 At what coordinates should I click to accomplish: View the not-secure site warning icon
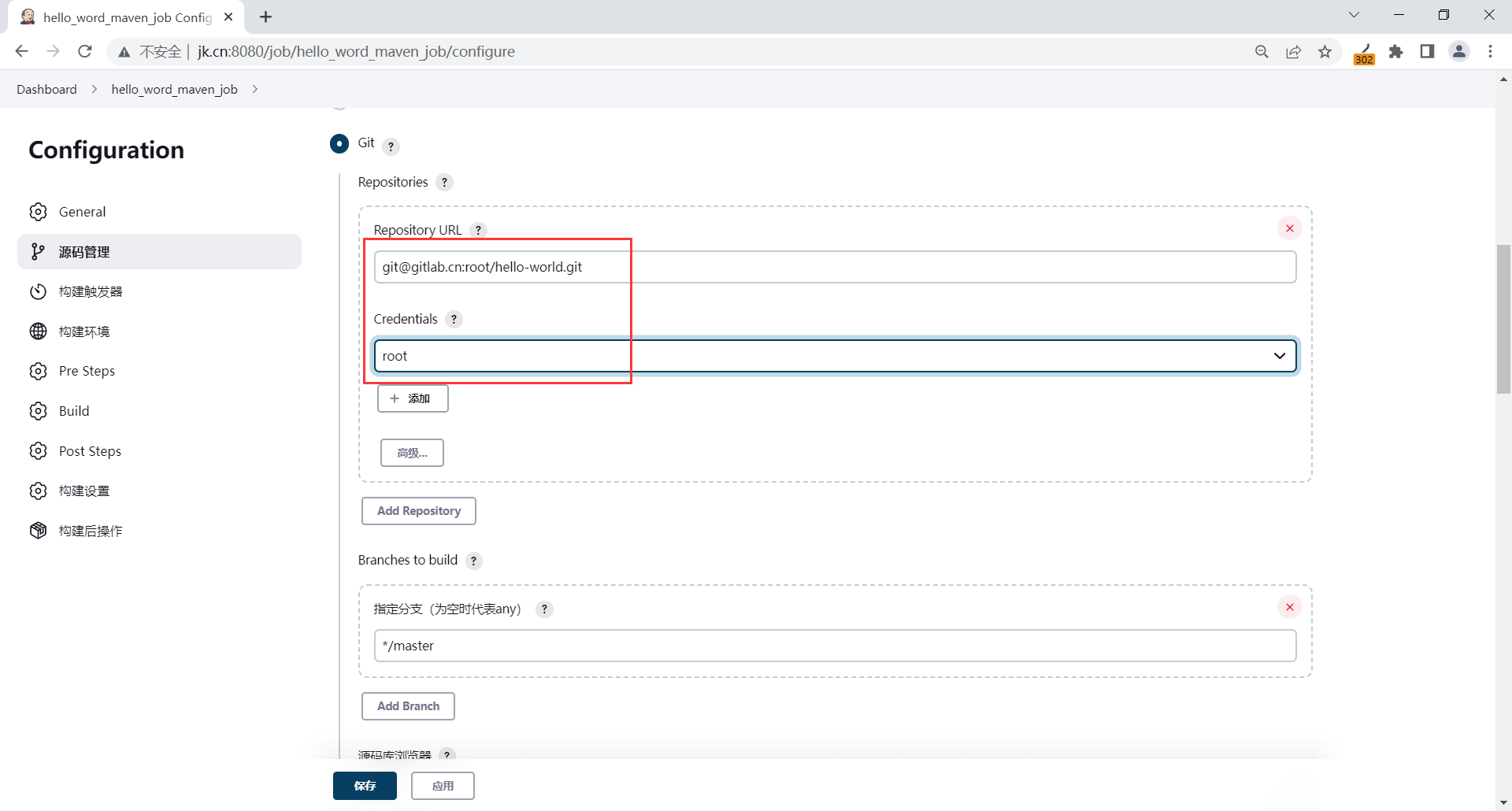124,52
